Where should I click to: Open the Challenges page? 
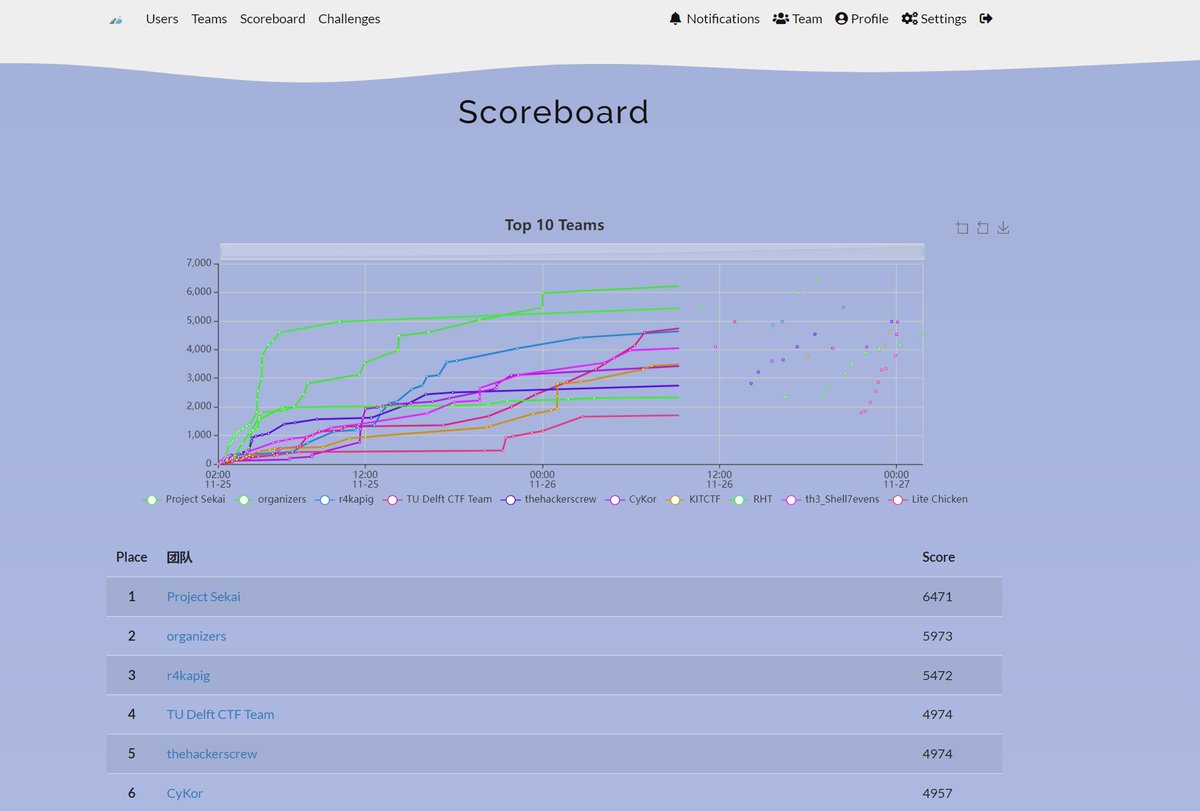coord(349,19)
